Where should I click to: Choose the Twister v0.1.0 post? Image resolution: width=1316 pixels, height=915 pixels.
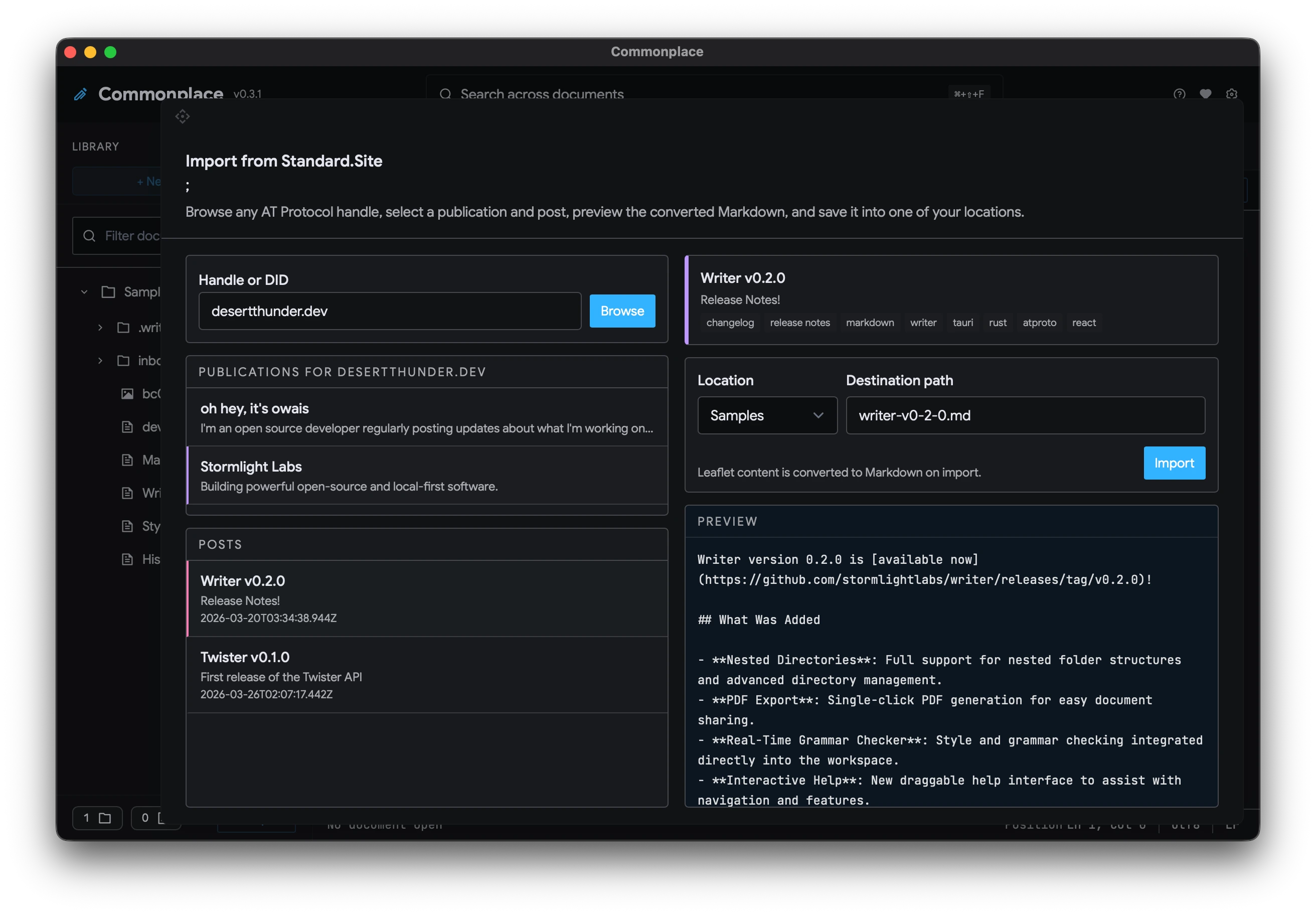tap(427, 674)
